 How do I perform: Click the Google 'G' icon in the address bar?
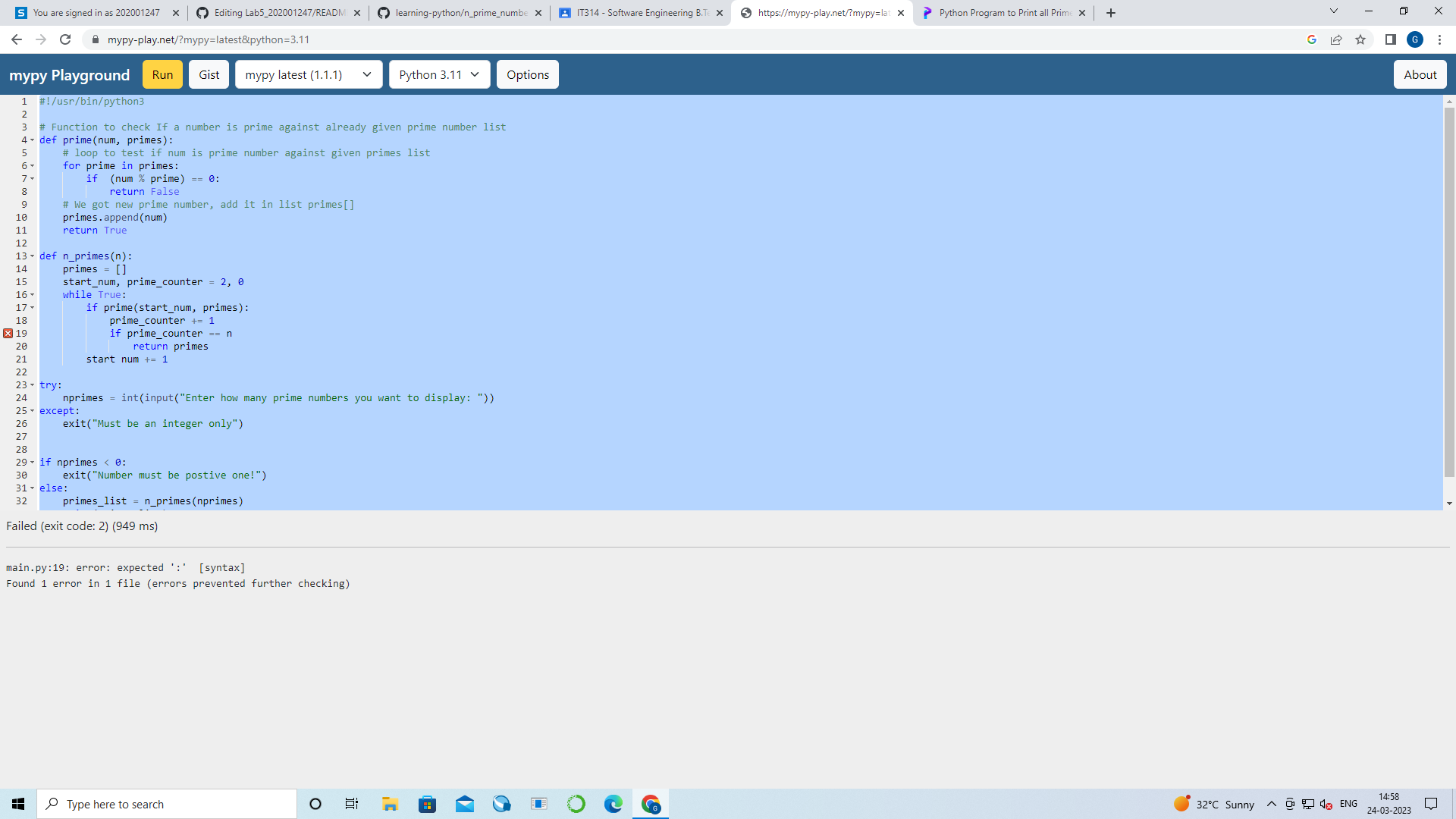(x=1312, y=39)
